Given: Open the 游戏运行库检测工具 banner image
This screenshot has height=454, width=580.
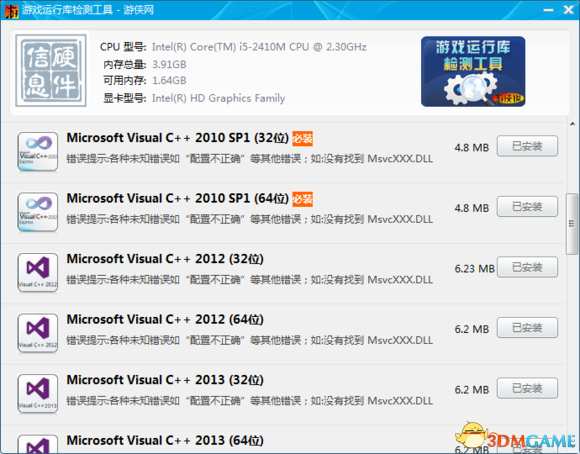Looking at the screenshot, I should [x=473, y=71].
